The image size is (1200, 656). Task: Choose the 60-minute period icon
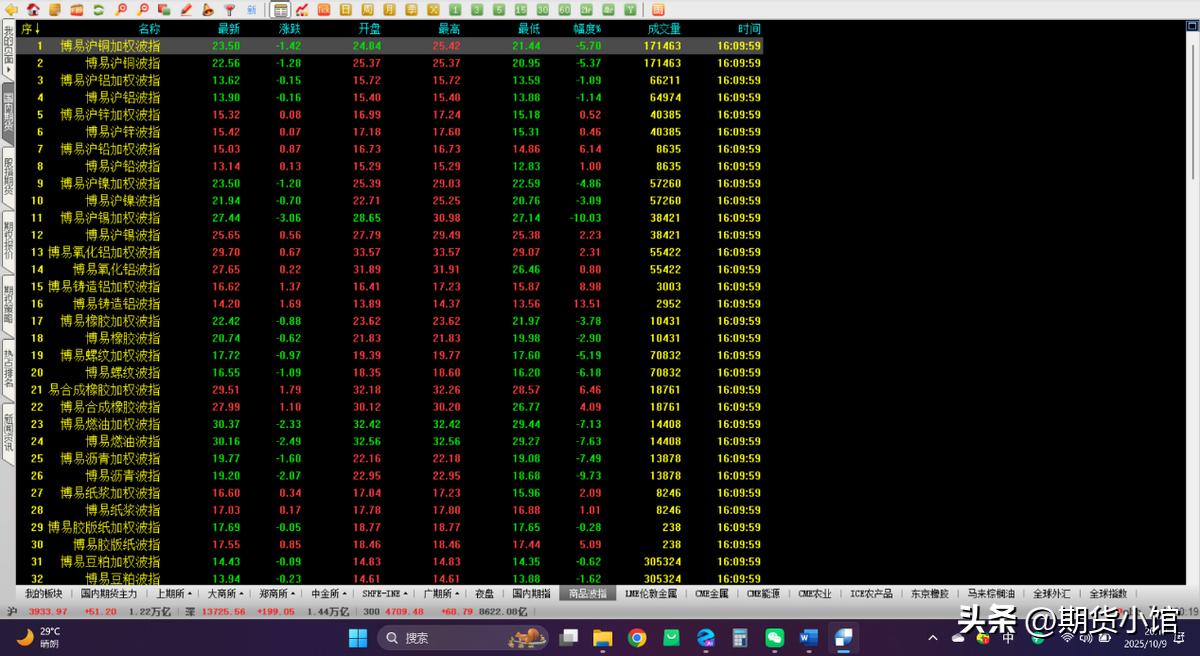(x=565, y=9)
